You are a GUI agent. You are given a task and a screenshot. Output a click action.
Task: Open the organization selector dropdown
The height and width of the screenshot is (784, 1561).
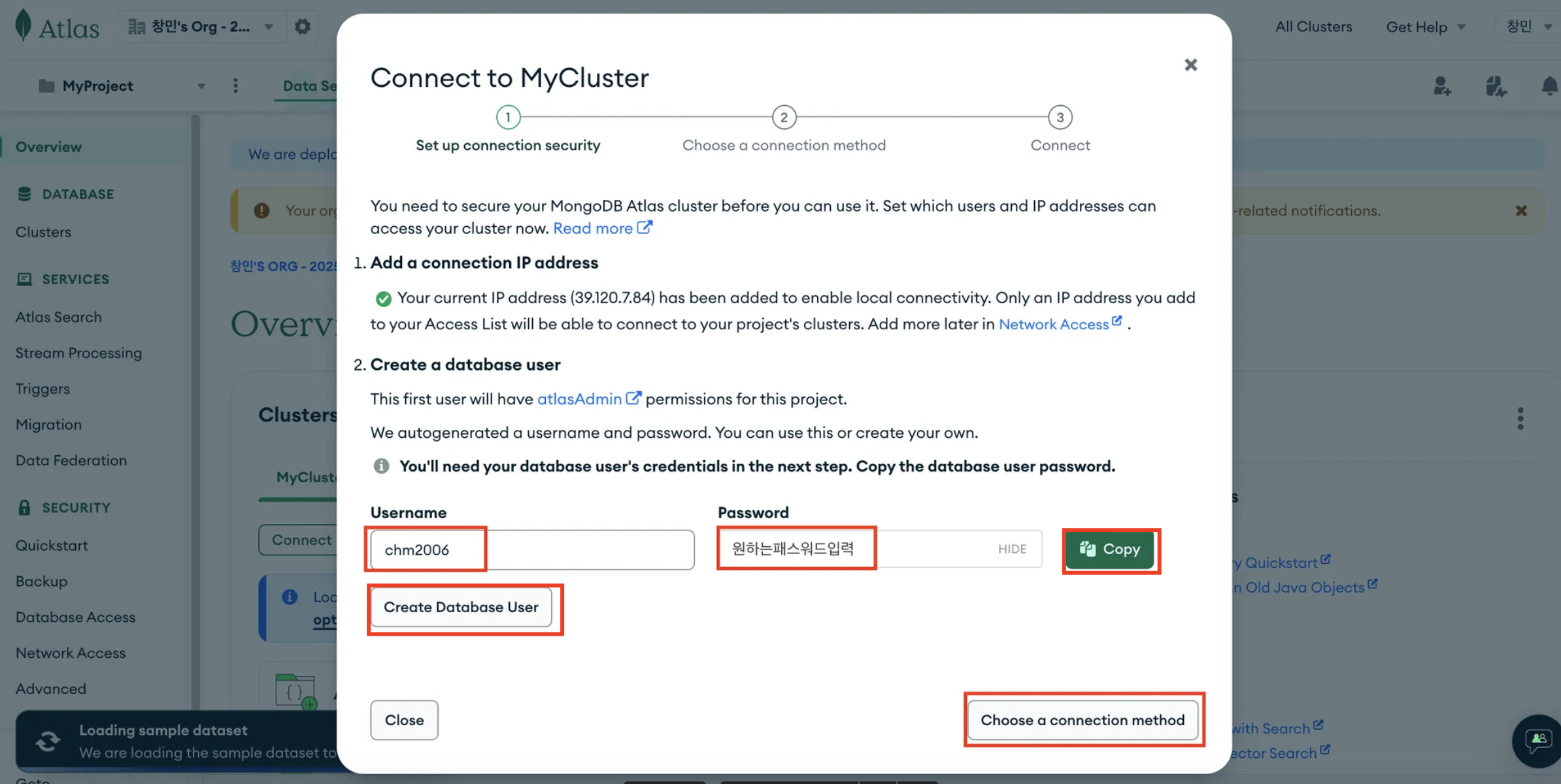200,27
